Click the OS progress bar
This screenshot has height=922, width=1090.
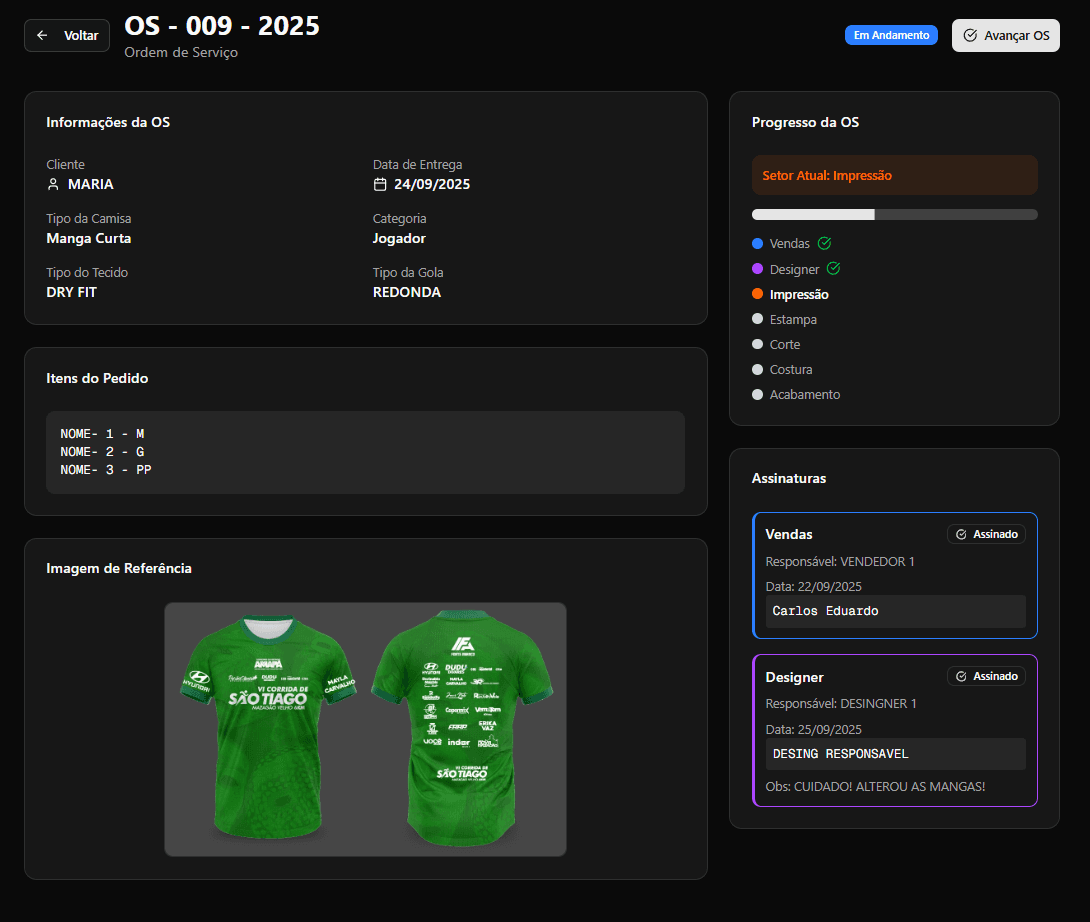coord(894,214)
